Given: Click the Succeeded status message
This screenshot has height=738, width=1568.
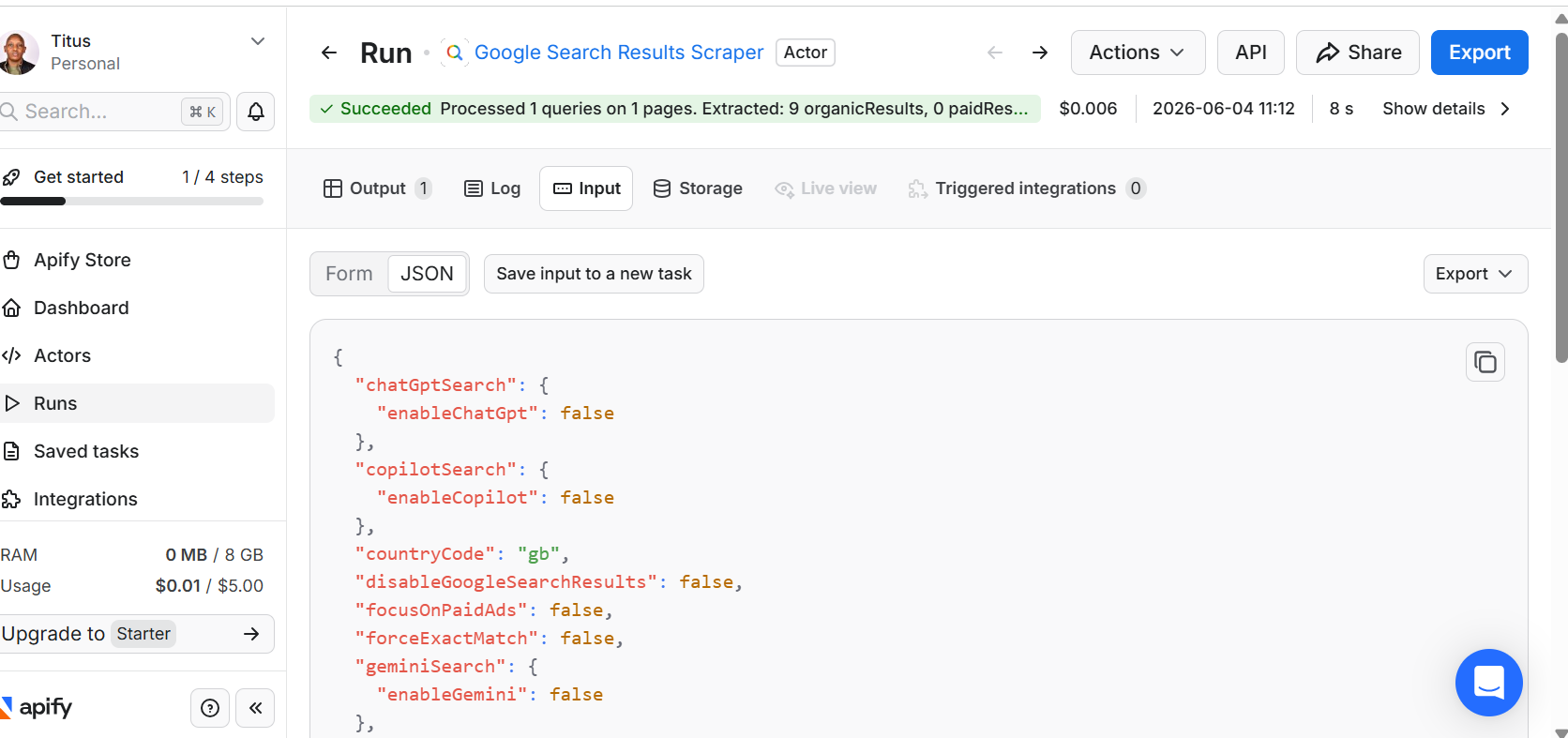Looking at the screenshot, I should 675,109.
